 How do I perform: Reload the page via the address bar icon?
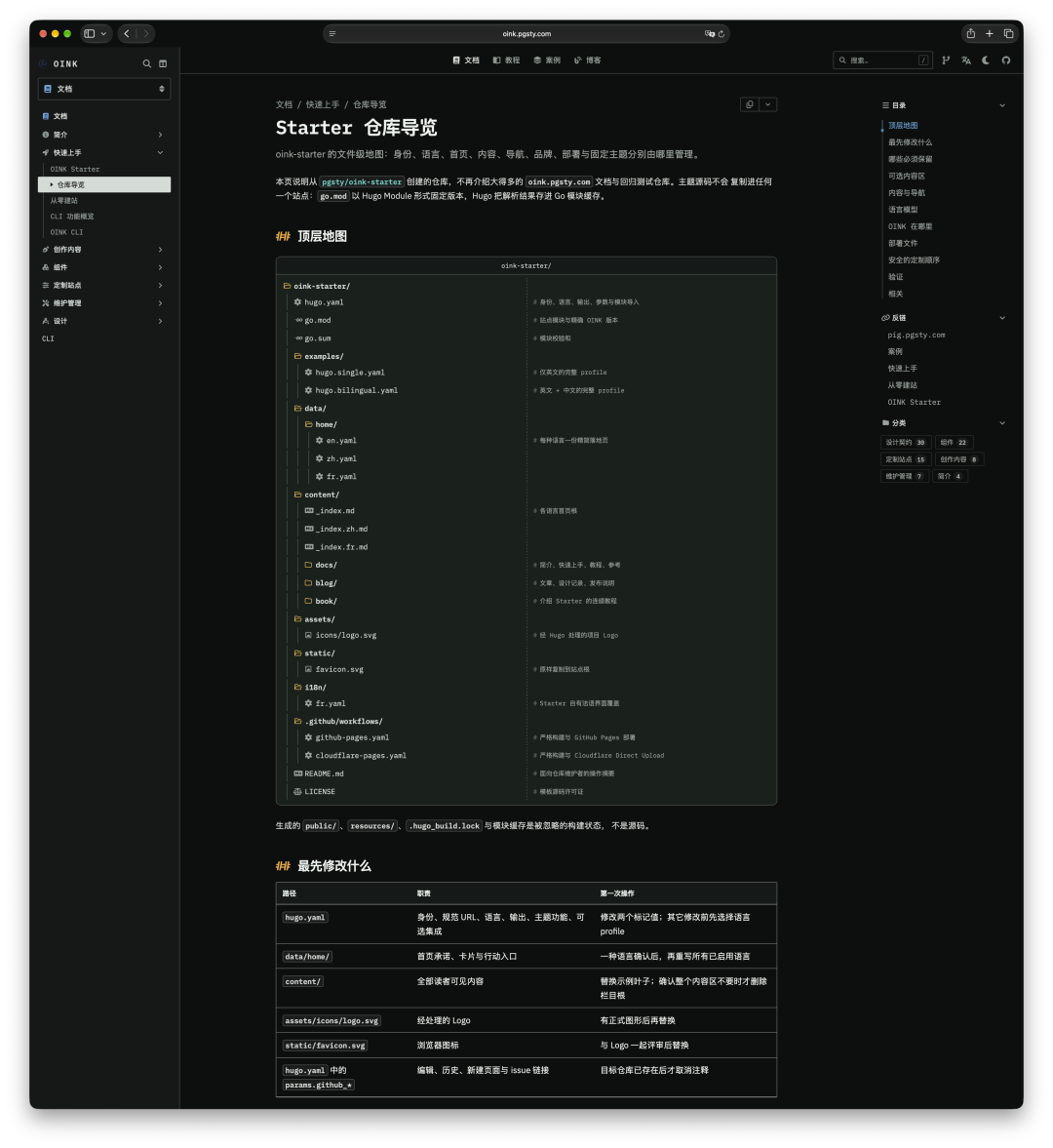click(721, 34)
